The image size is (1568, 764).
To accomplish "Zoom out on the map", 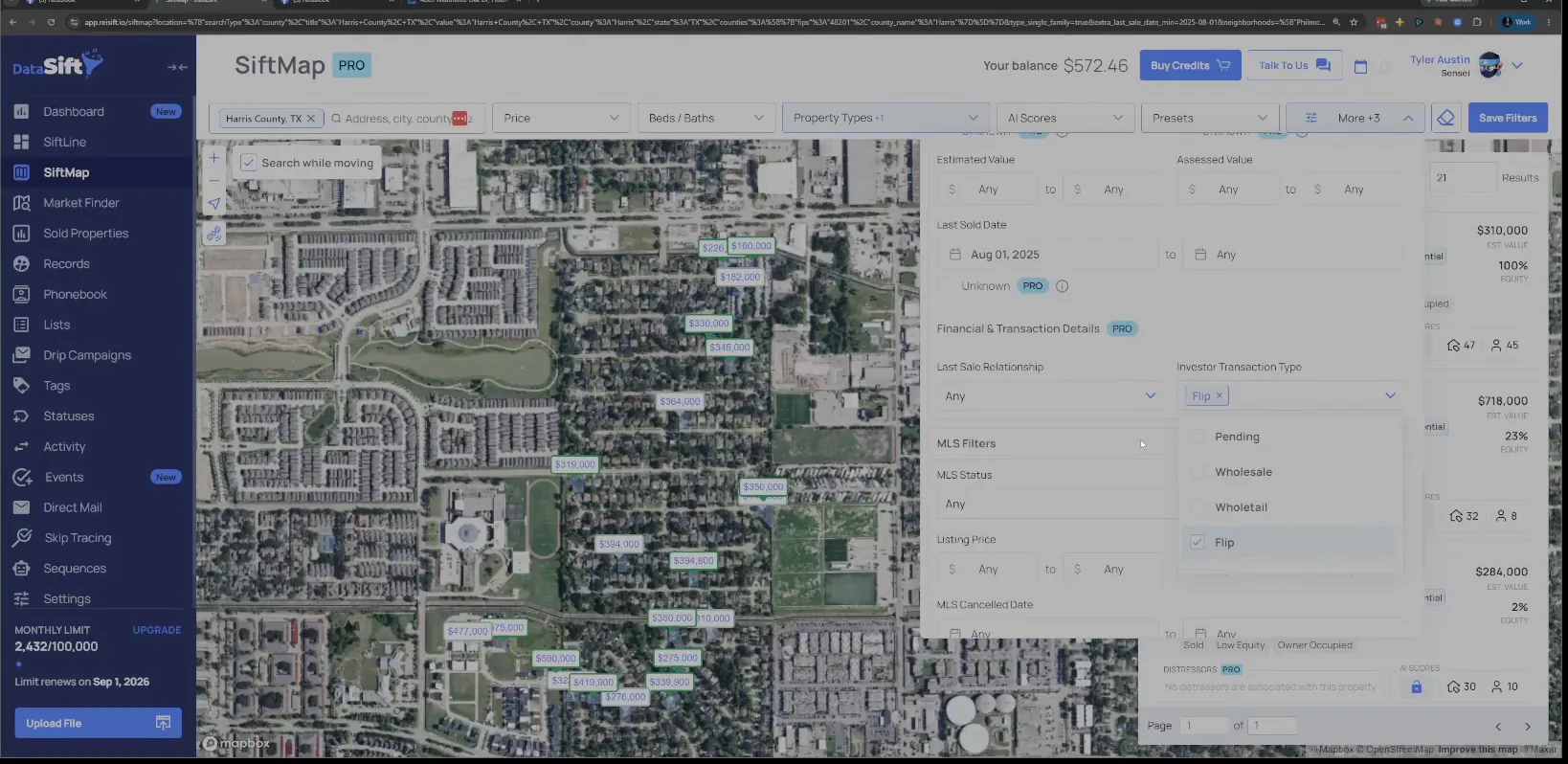I will pyautogui.click(x=214, y=180).
